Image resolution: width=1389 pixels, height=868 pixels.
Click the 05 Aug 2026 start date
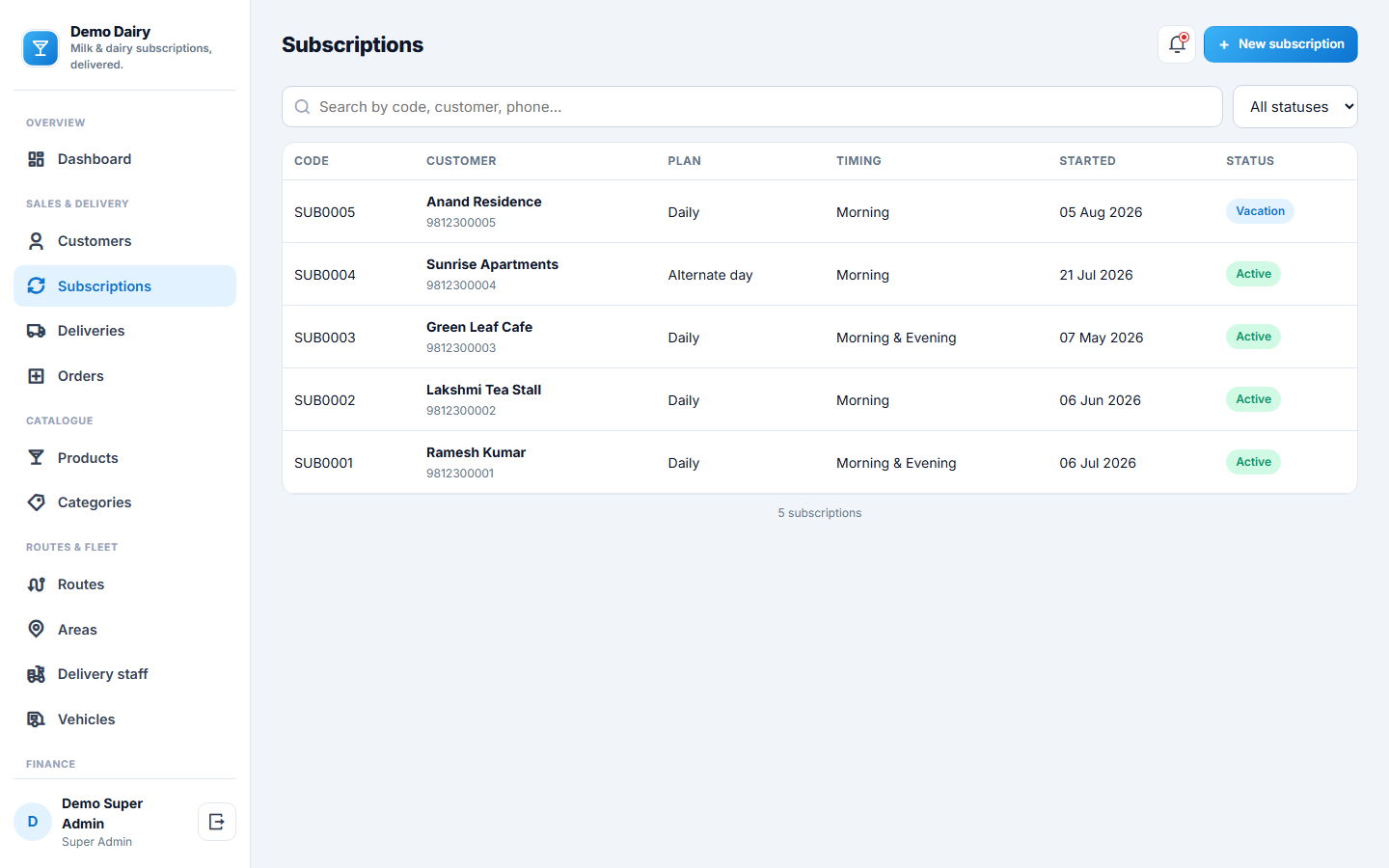pos(1101,212)
